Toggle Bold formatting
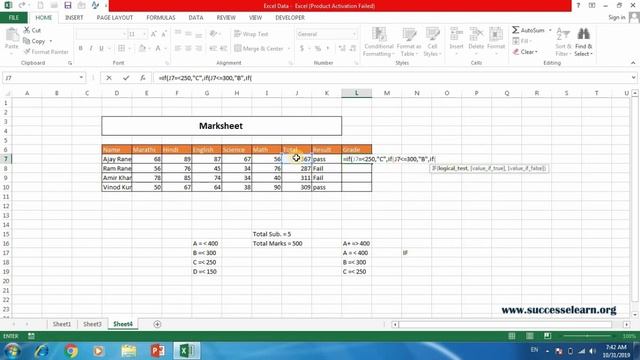The height and width of the screenshot is (360, 640). point(81,49)
